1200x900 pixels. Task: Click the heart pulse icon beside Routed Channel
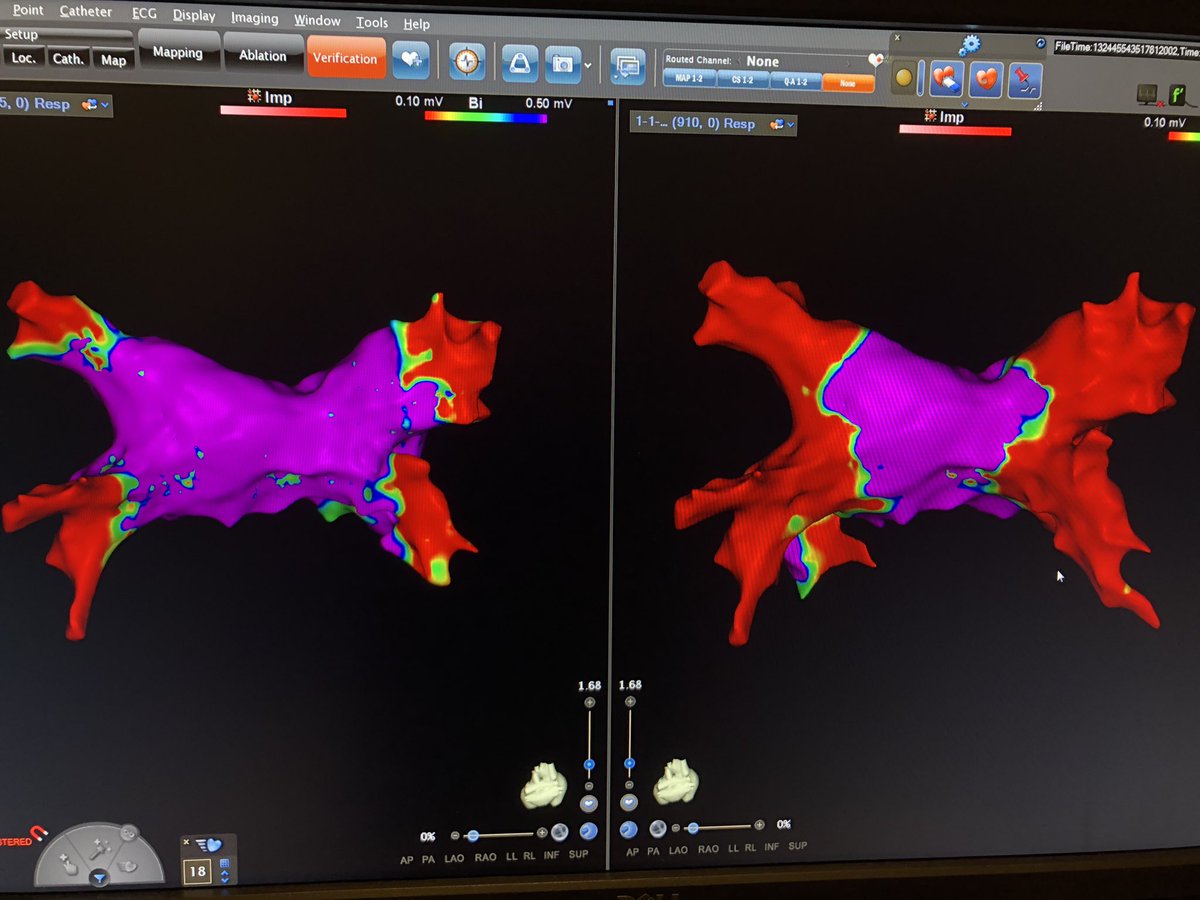tap(876, 60)
